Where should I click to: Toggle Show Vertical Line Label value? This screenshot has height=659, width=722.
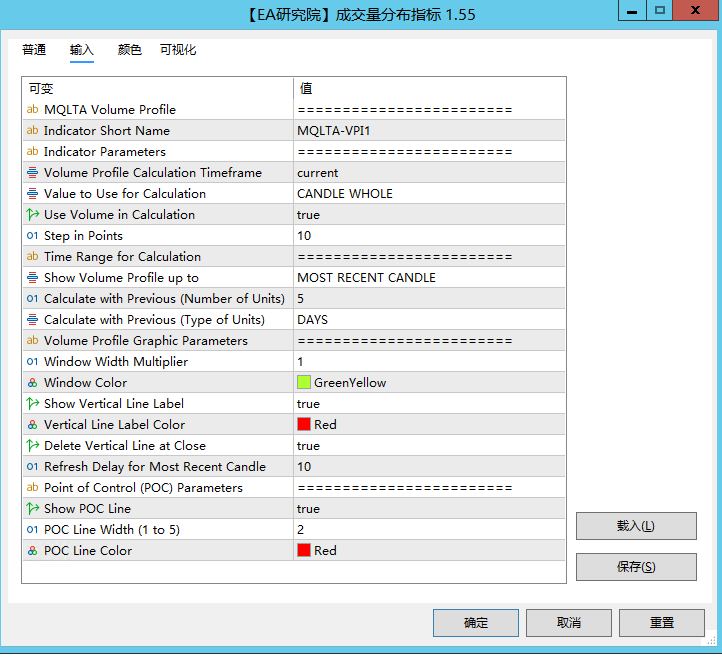(429, 404)
